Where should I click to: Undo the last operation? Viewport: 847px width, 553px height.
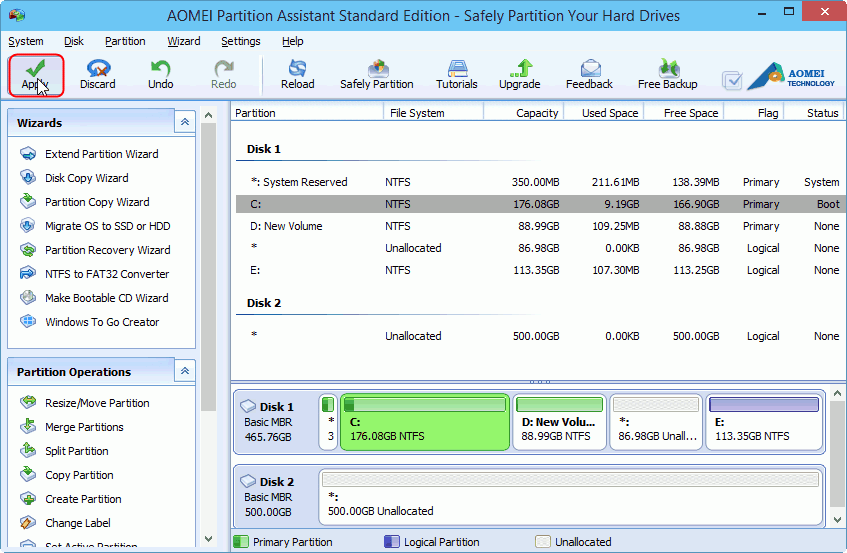coord(160,75)
